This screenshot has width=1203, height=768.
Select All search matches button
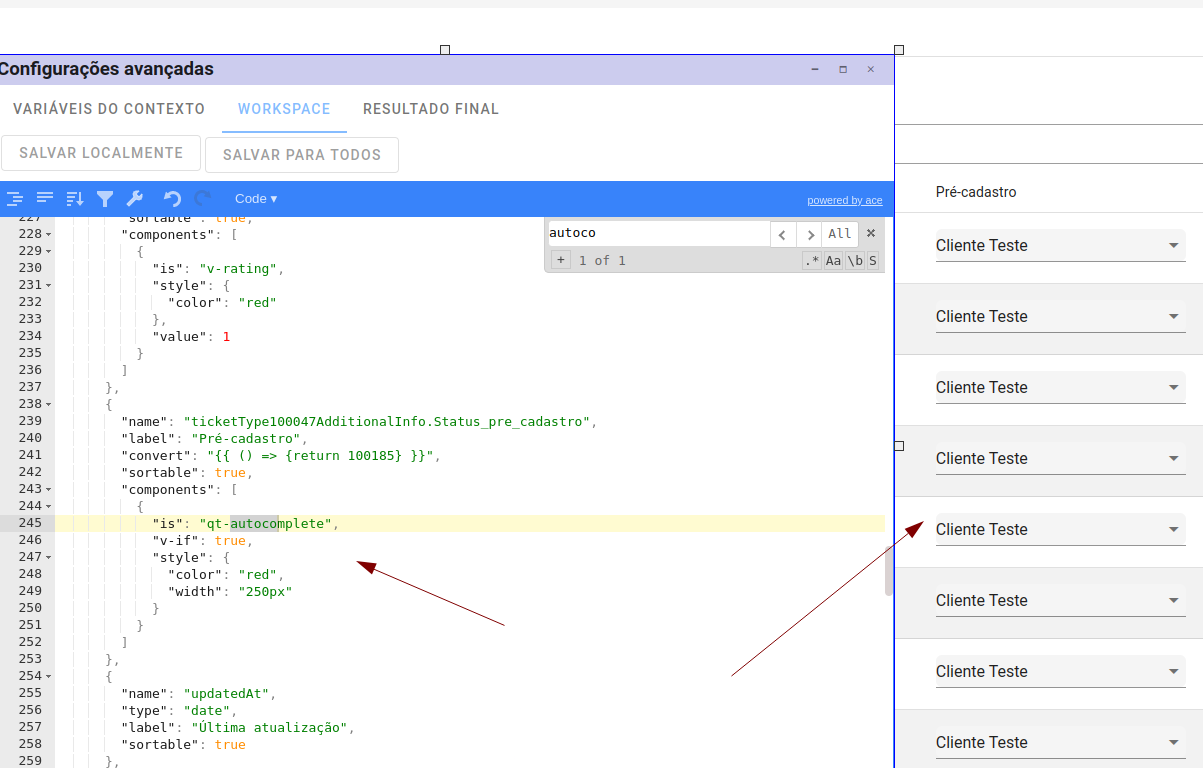click(839, 234)
